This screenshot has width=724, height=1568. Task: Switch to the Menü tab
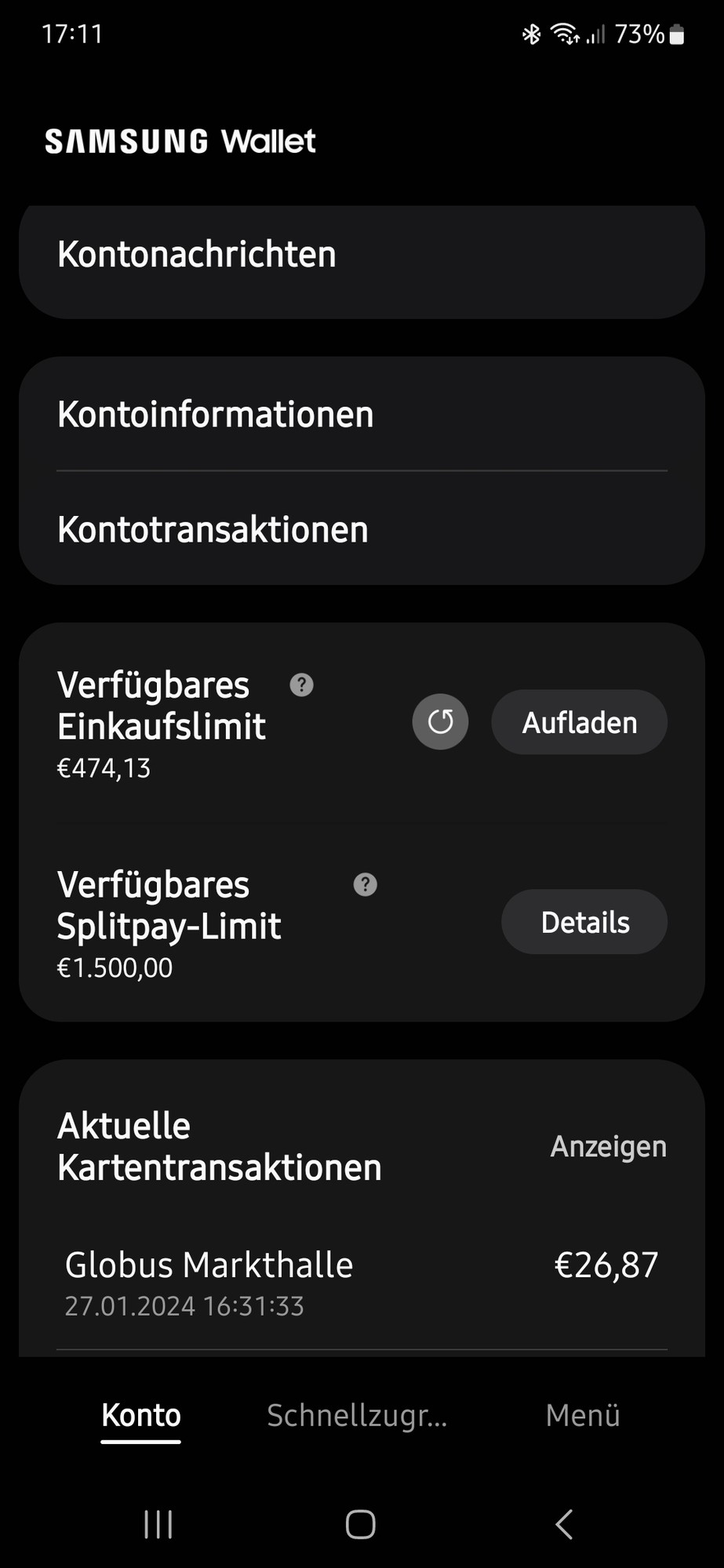583,1416
